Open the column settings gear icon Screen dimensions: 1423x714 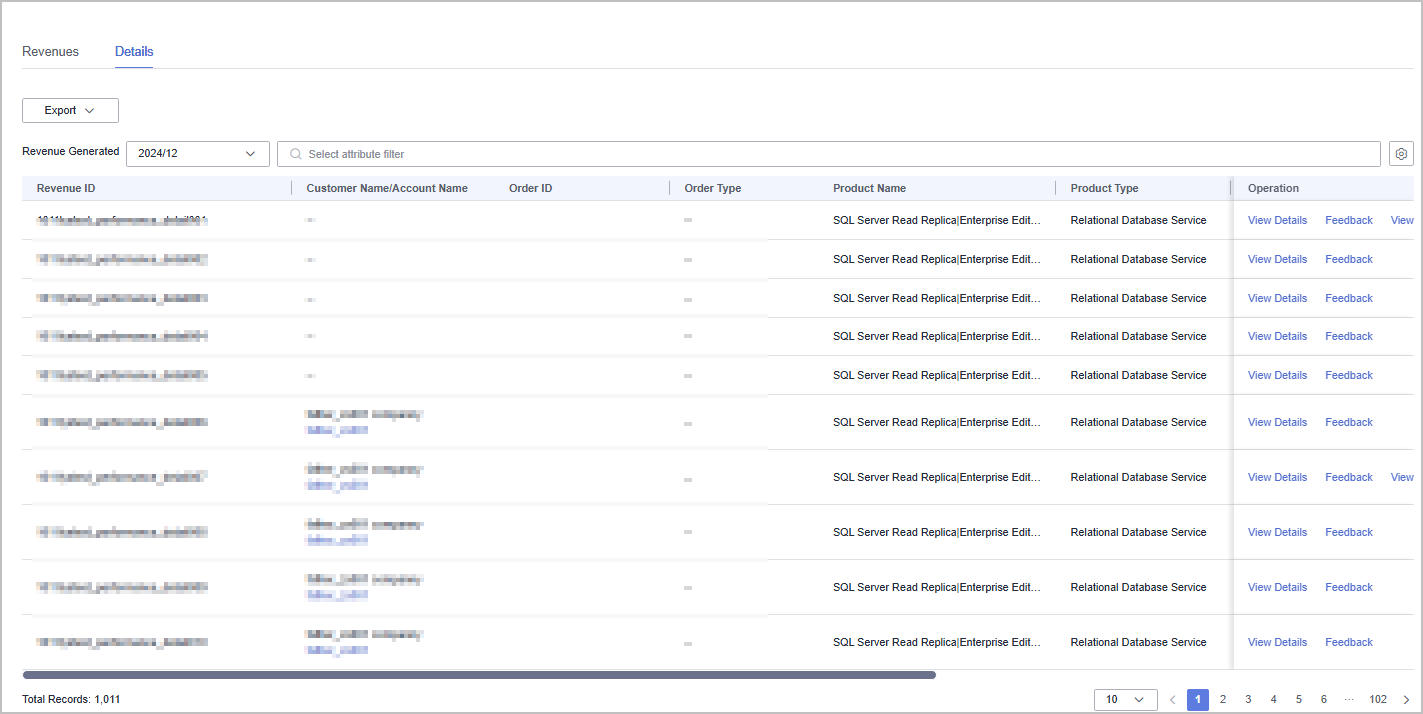pyautogui.click(x=1401, y=154)
